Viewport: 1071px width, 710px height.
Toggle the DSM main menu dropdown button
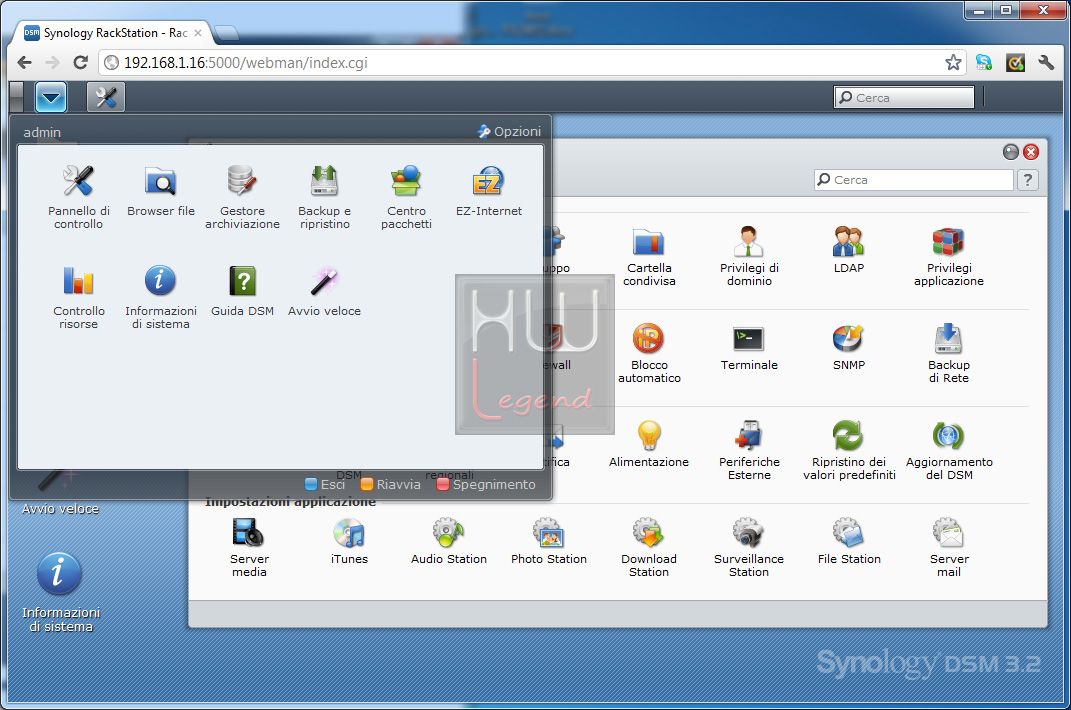pyautogui.click(x=51, y=97)
